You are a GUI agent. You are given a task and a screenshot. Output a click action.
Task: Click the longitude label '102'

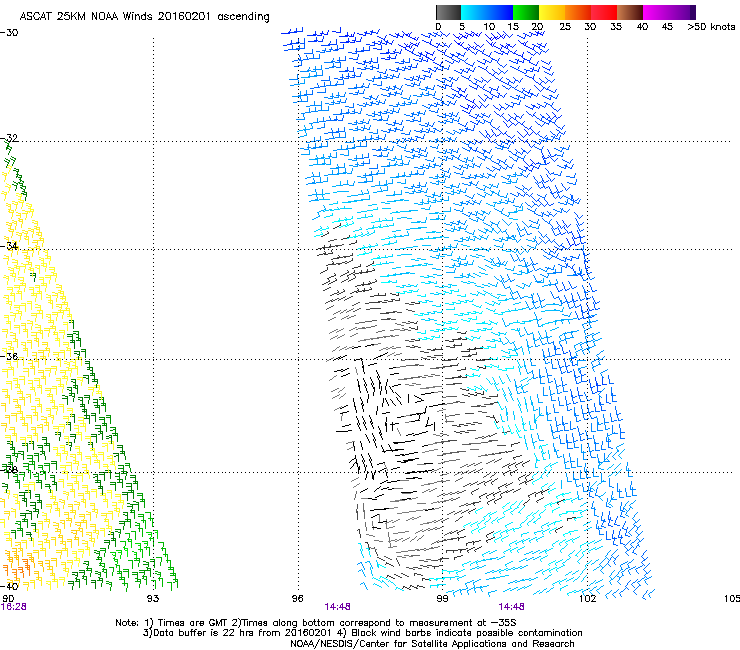[x=587, y=599]
